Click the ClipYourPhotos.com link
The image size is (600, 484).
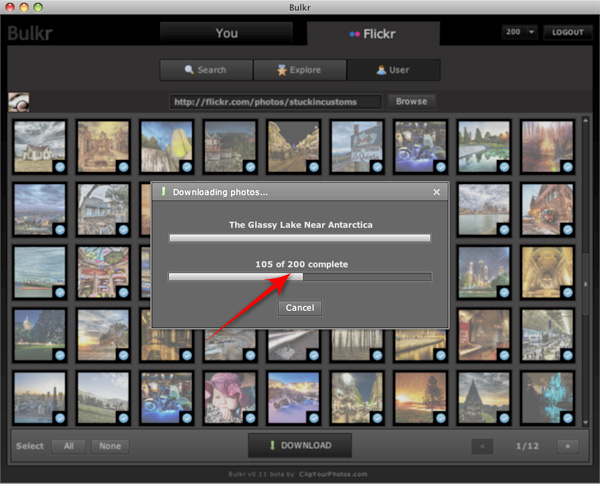click(333, 474)
